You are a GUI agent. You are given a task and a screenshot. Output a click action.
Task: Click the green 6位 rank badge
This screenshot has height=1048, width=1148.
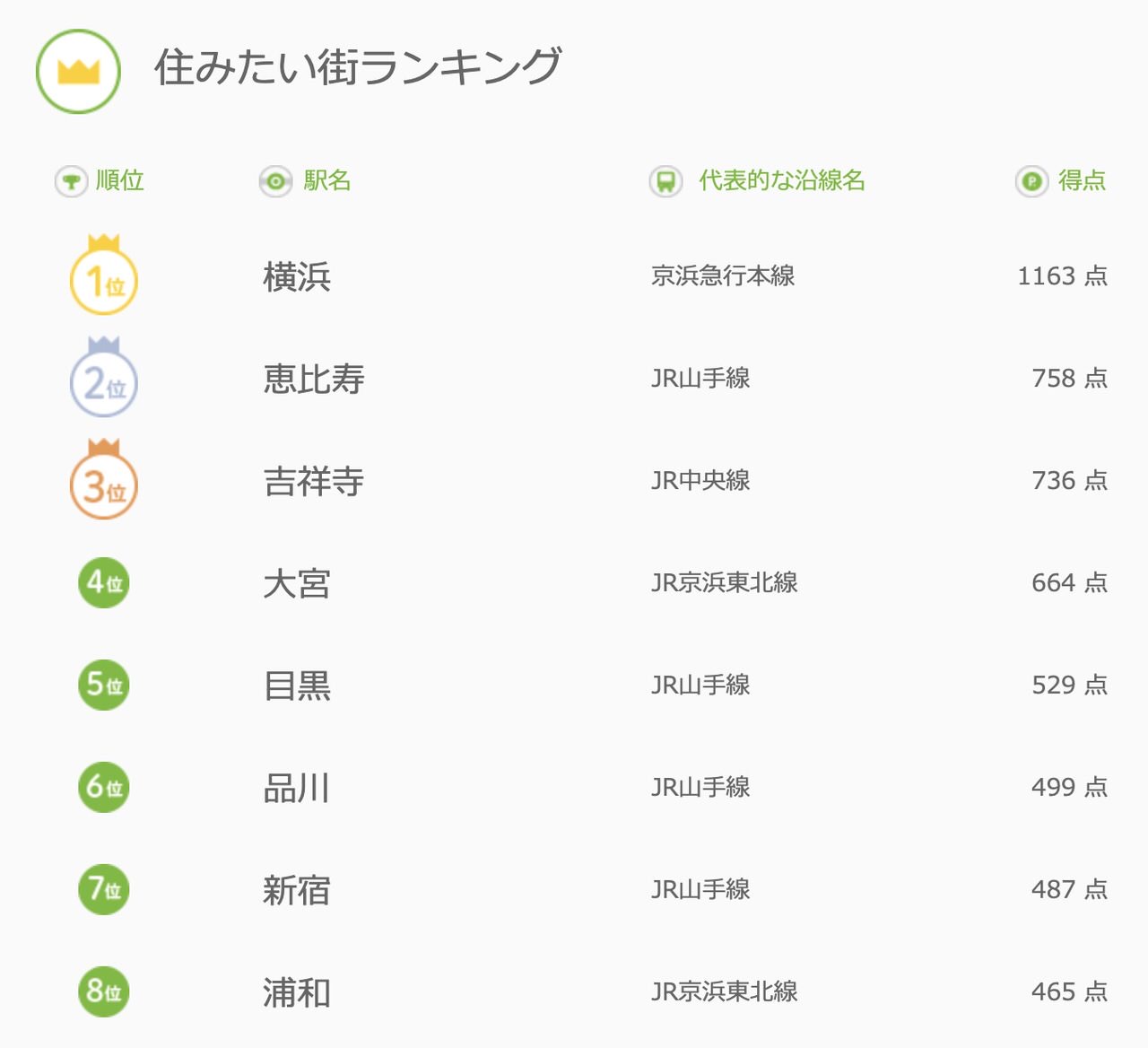104,787
